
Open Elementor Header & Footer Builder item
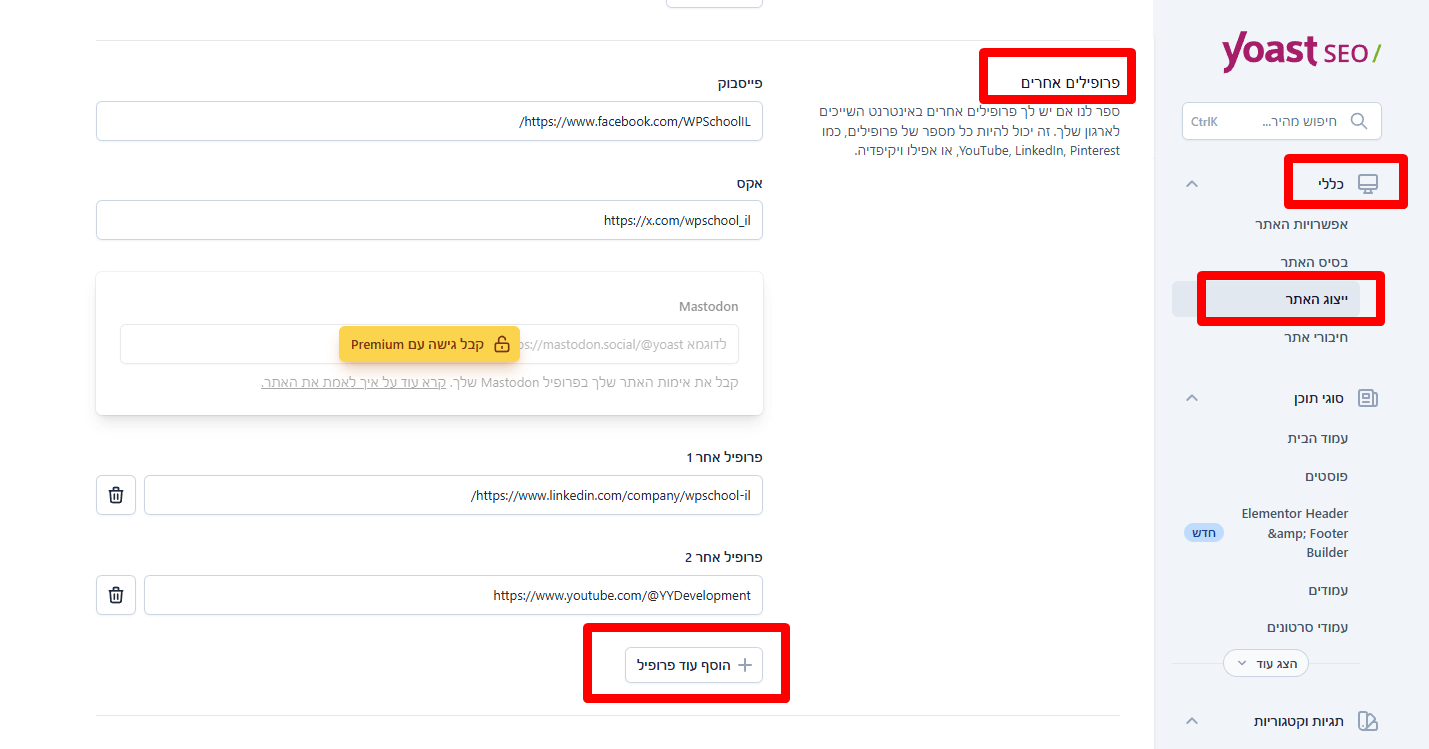coord(1294,533)
